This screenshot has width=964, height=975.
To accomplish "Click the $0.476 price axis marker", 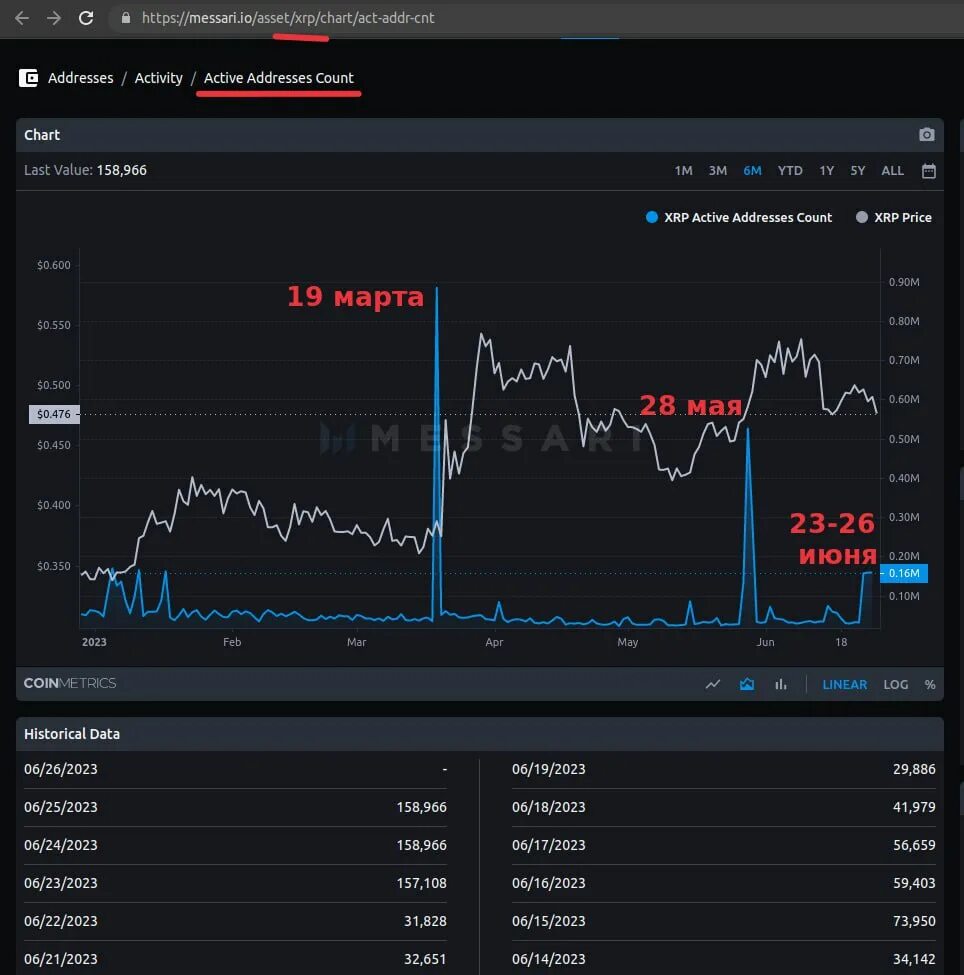I will 54,414.
